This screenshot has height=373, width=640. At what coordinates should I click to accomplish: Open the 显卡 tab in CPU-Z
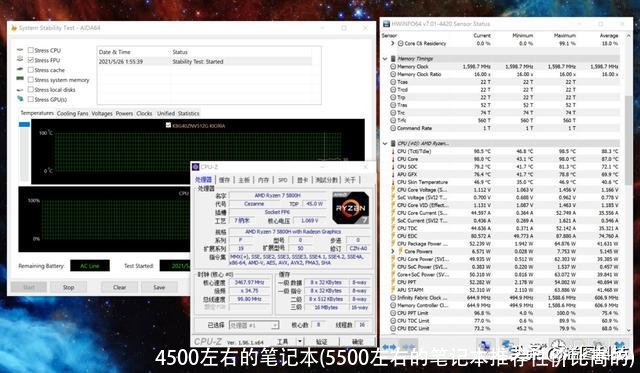pyautogui.click(x=302, y=180)
